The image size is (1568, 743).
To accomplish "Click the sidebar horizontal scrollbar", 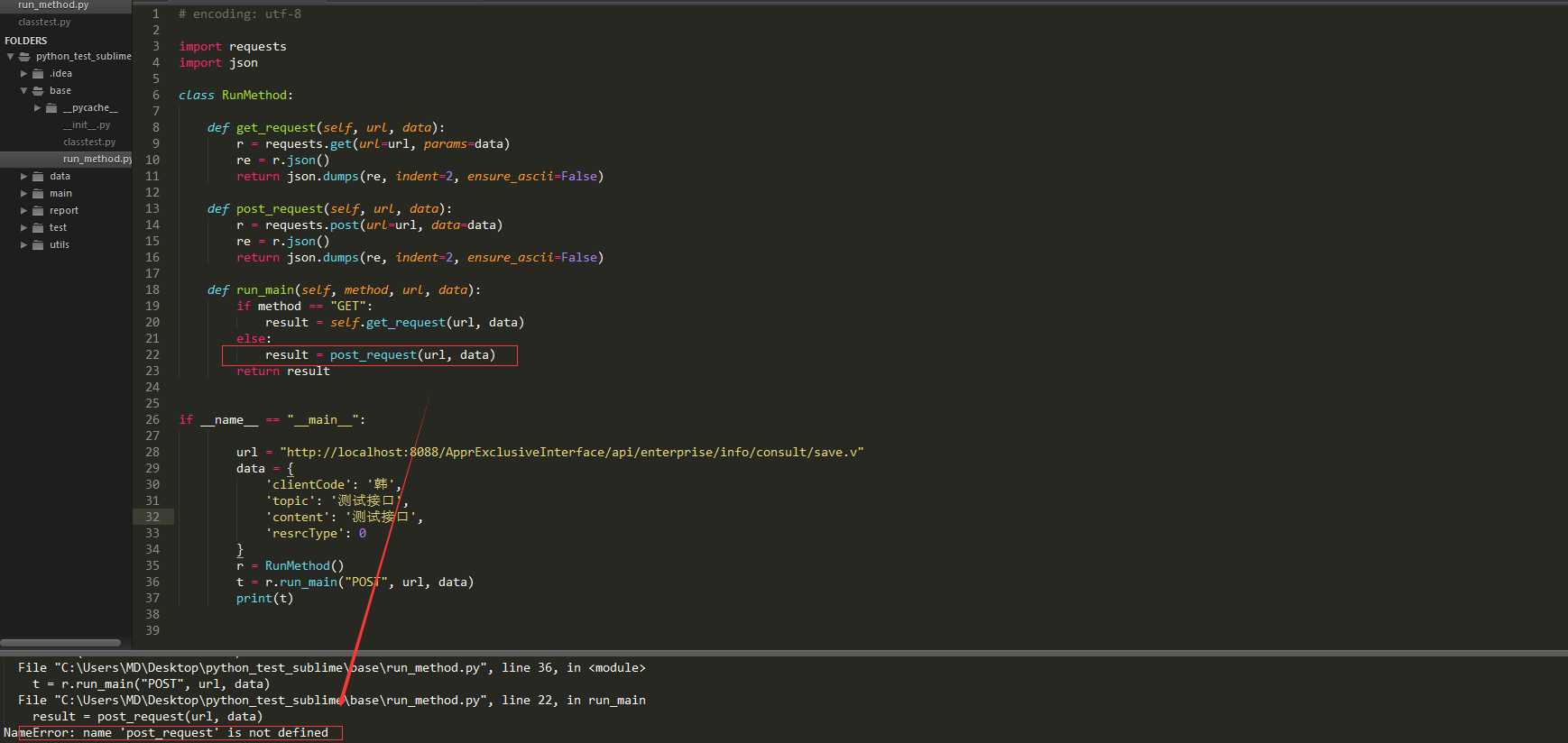I will click(60, 643).
